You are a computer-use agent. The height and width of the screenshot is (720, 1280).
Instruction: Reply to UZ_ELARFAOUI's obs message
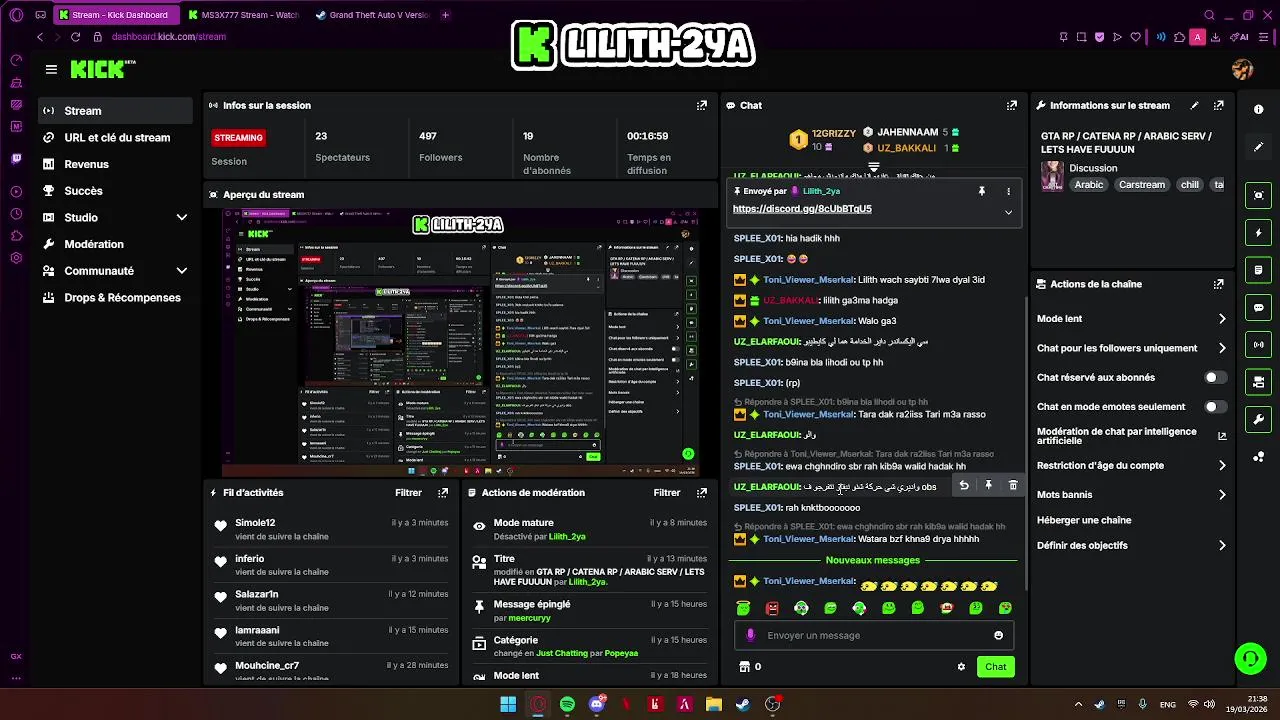[x=964, y=486]
